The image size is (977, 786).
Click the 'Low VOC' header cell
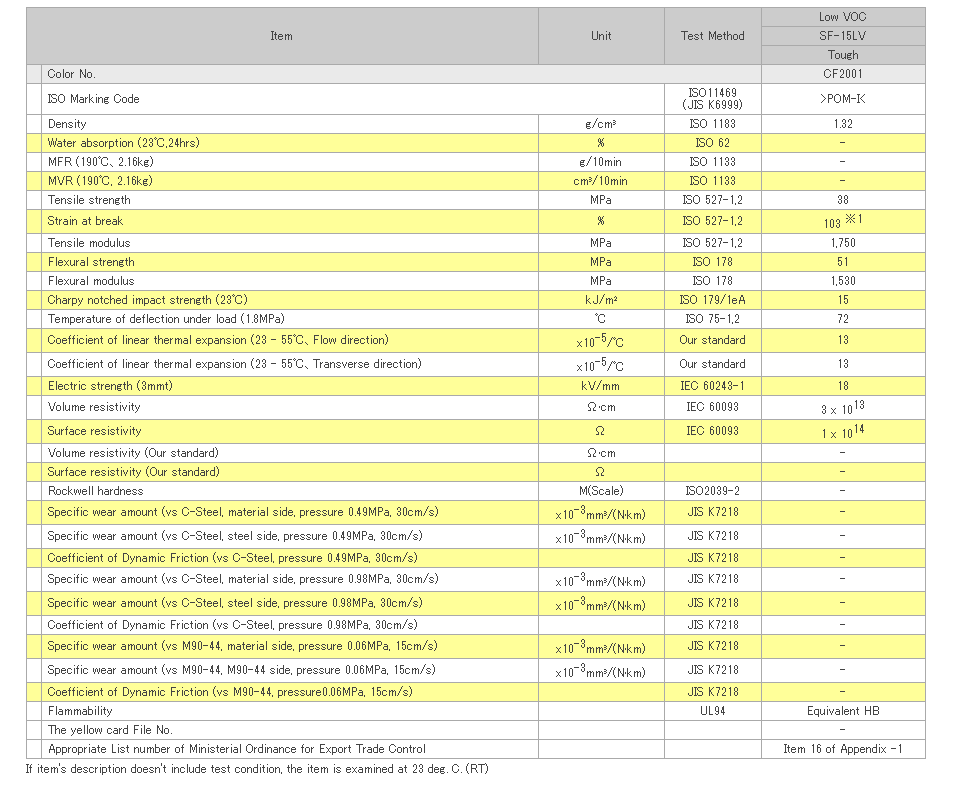(843, 17)
